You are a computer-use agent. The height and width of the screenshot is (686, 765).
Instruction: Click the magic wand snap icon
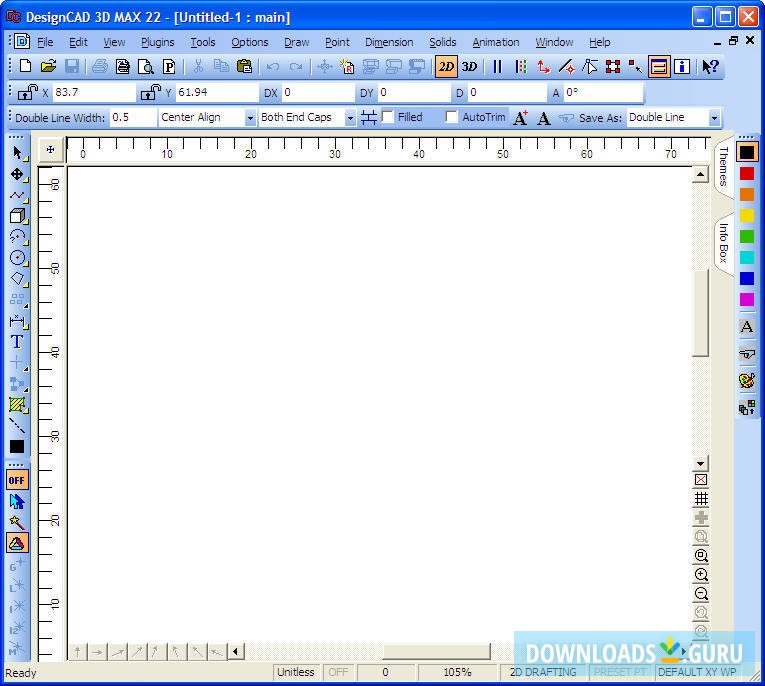(x=17, y=522)
